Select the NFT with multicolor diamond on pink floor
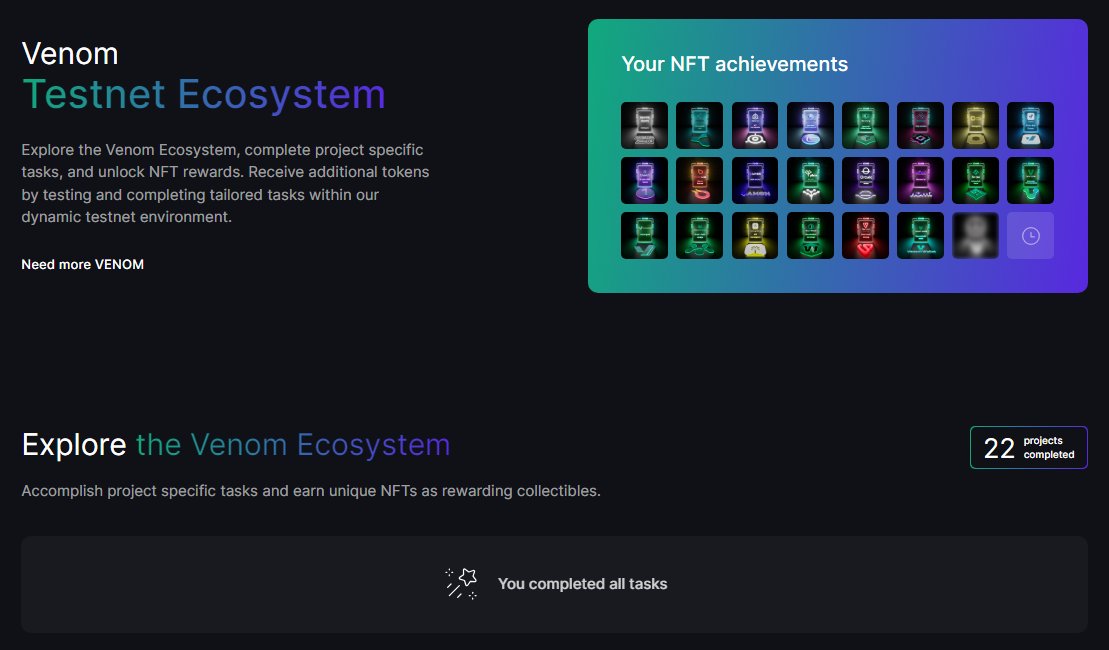Image resolution: width=1109 pixels, height=650 pixels. [920, 125]
